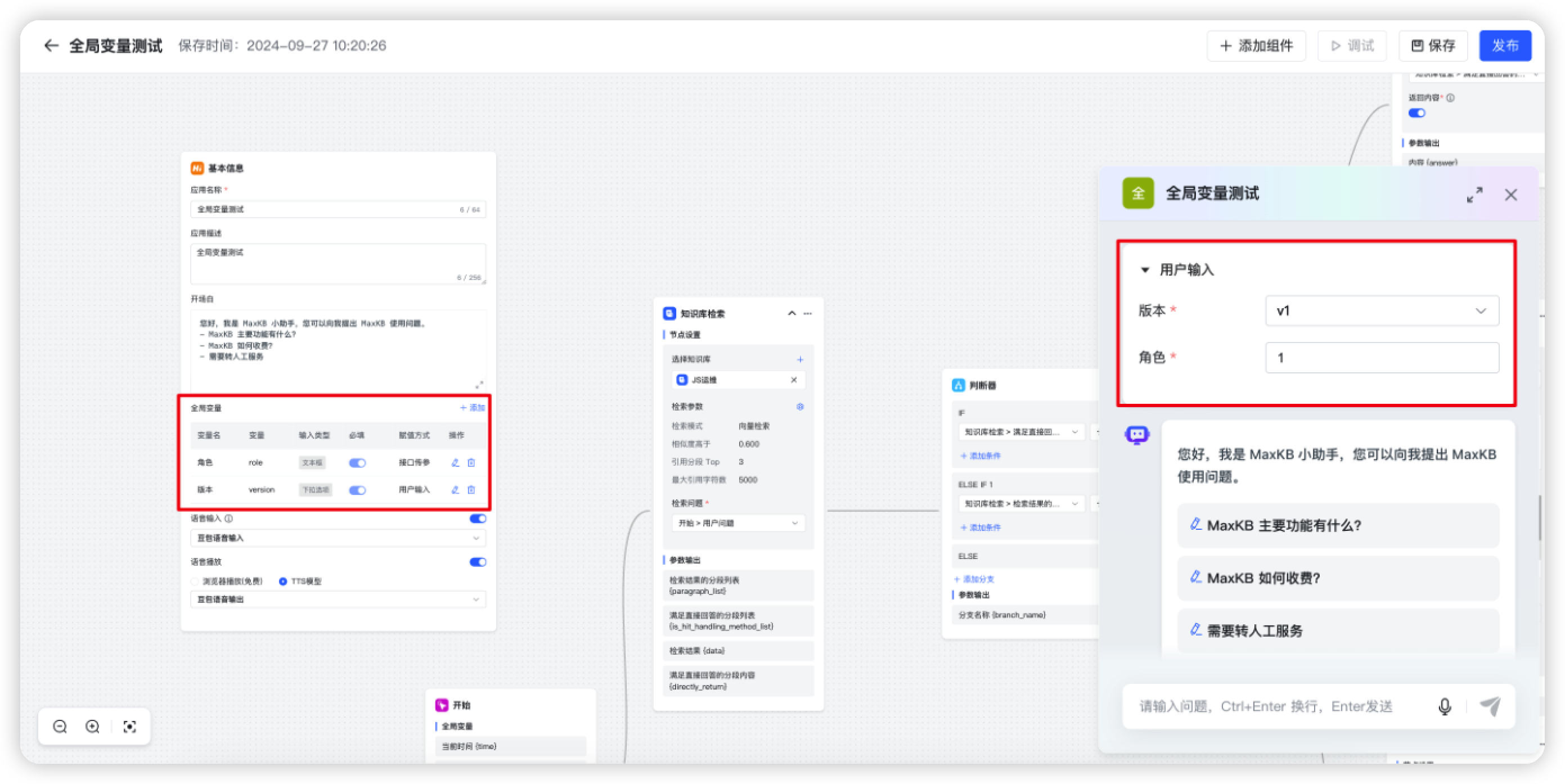
Task: Close the 全局变量测试 chat panel
Action: (1511, 195)
